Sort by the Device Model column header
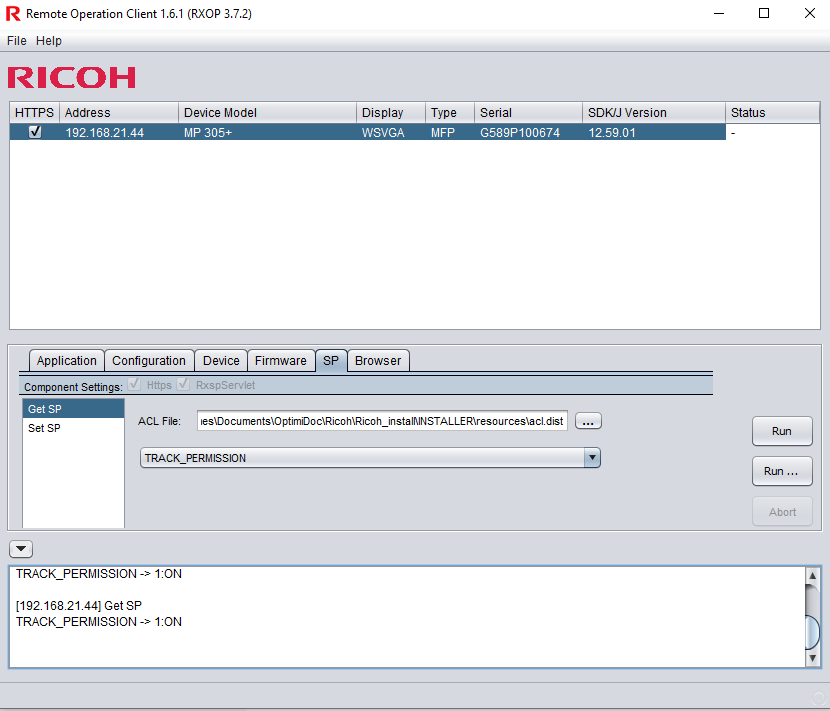Viewport: 830px width, 711px height. [x=267, y=113]
